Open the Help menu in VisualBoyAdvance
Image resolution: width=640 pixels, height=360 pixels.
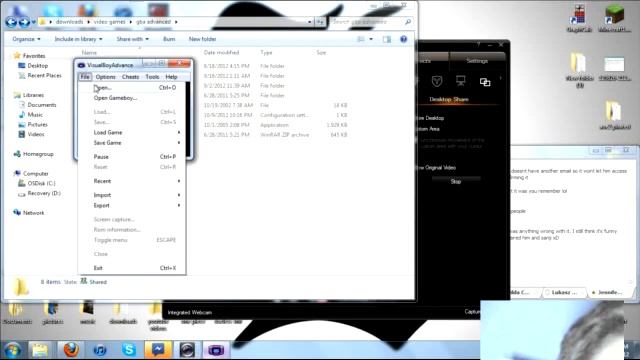pyautogui.click(x=171, y=77)
